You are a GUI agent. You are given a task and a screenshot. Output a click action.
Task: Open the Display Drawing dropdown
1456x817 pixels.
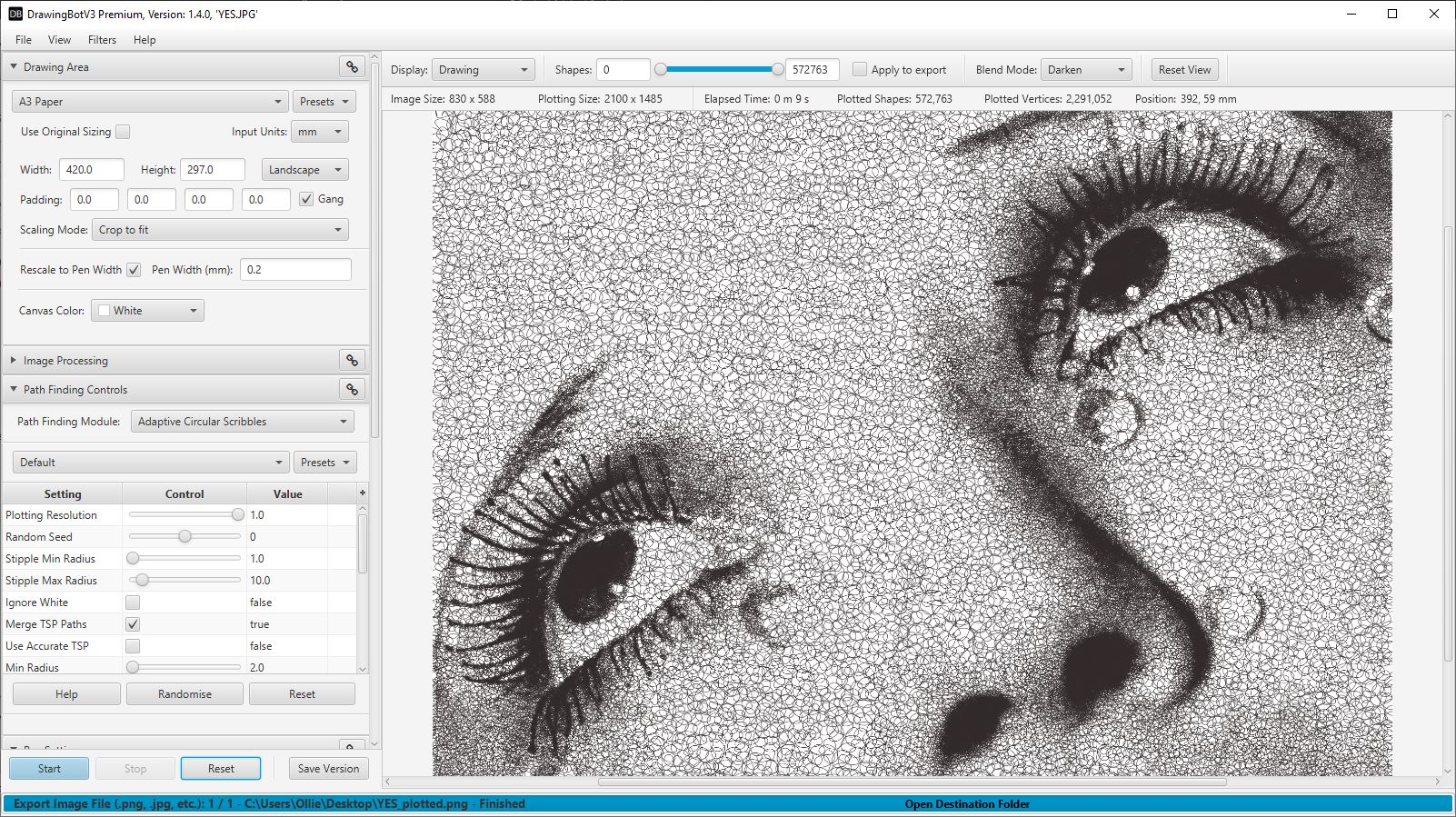[x=484, y=70]
